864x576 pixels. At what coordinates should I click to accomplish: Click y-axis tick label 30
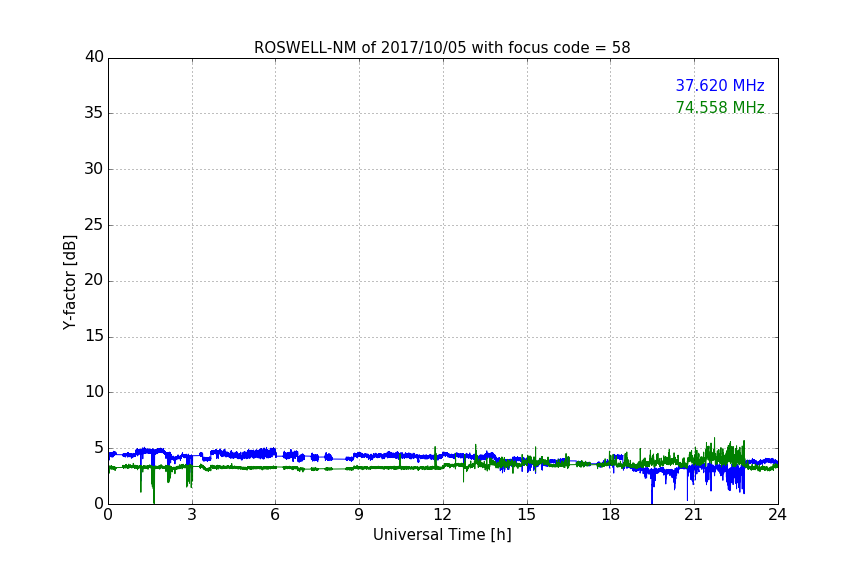(94, 169)
